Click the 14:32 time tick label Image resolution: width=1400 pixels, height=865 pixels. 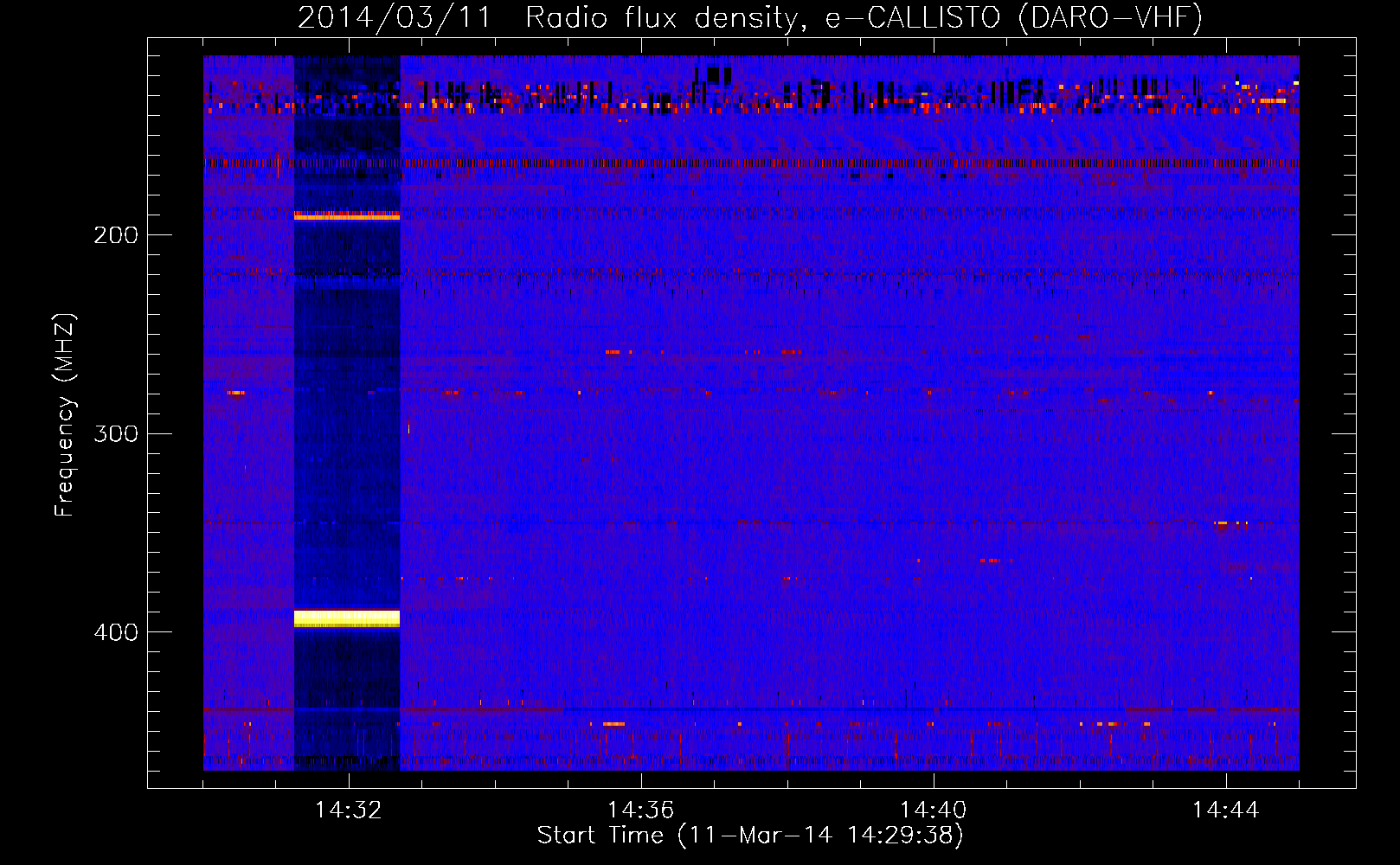point(349,811)
